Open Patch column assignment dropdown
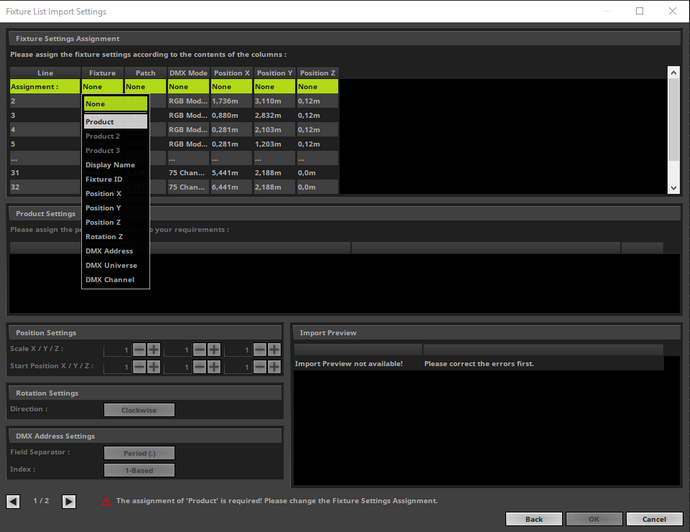The width and height of the screenshot is (690, 532). point(145,87)
